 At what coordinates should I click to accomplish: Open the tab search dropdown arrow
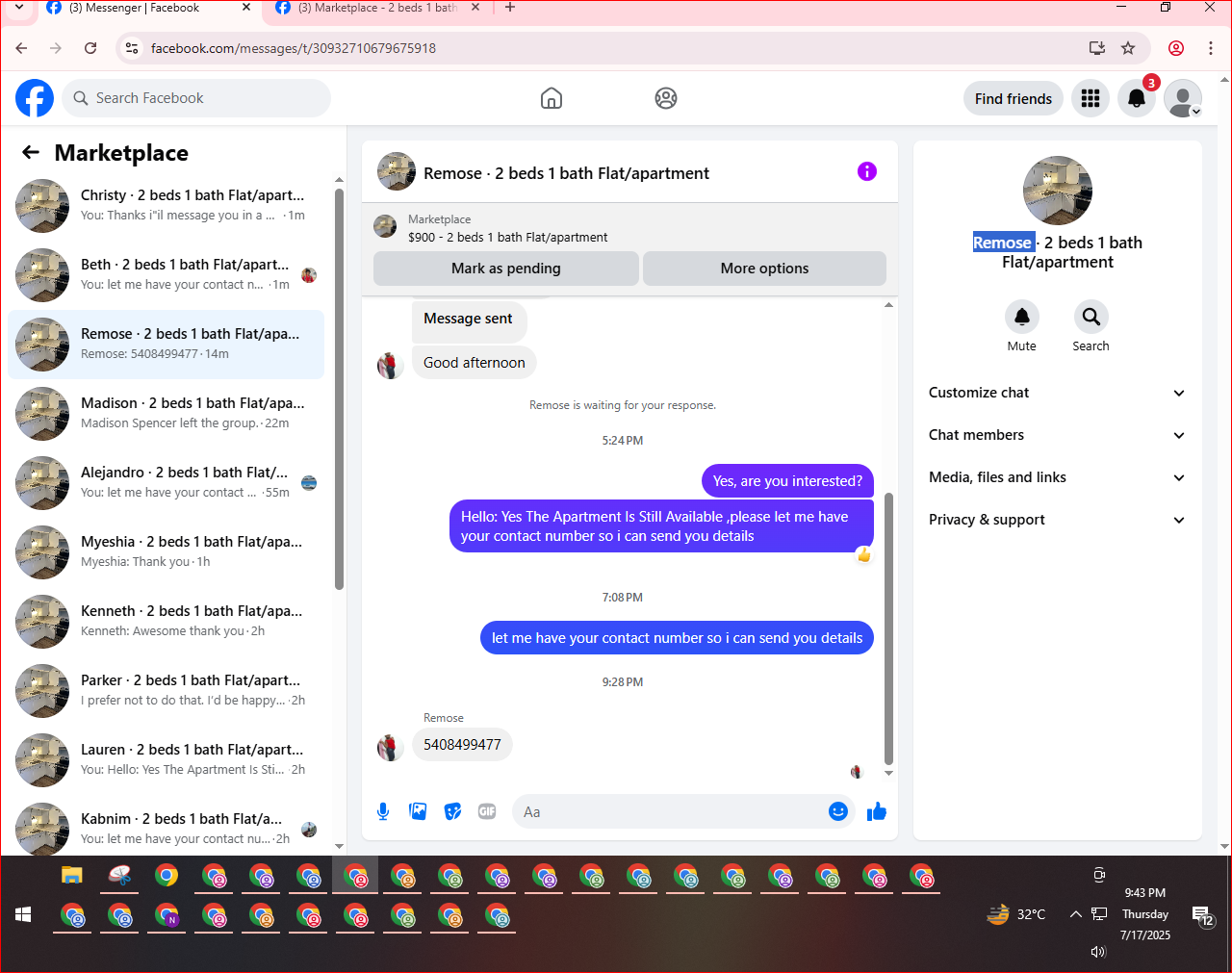click(18, 8)
